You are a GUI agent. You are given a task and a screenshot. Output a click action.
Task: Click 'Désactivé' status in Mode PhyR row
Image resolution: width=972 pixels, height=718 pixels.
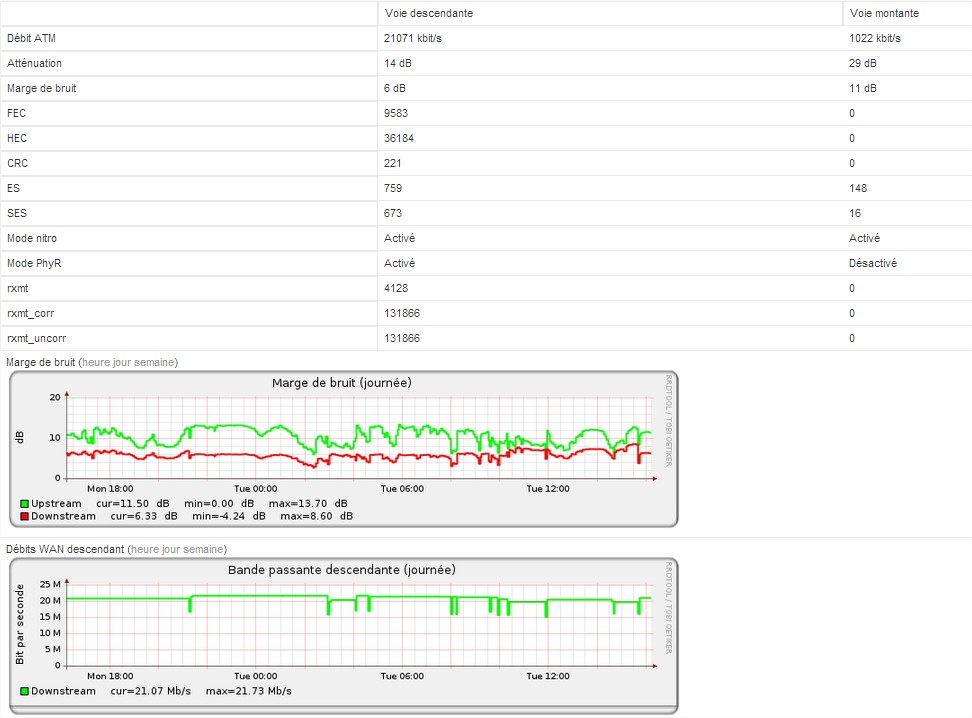tap(873, 263)
